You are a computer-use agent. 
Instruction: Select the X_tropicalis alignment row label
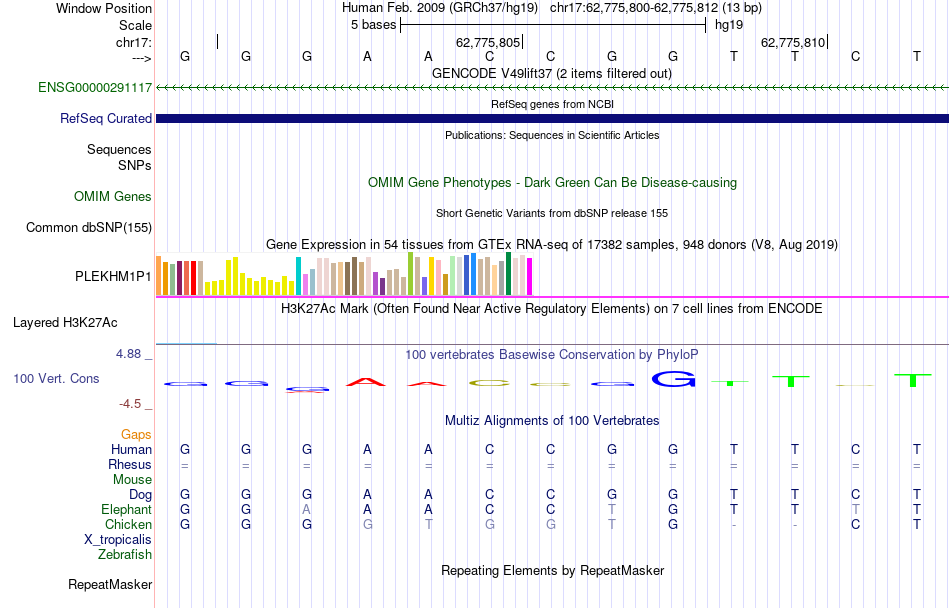pyautogui.click(x=118, y=540)
